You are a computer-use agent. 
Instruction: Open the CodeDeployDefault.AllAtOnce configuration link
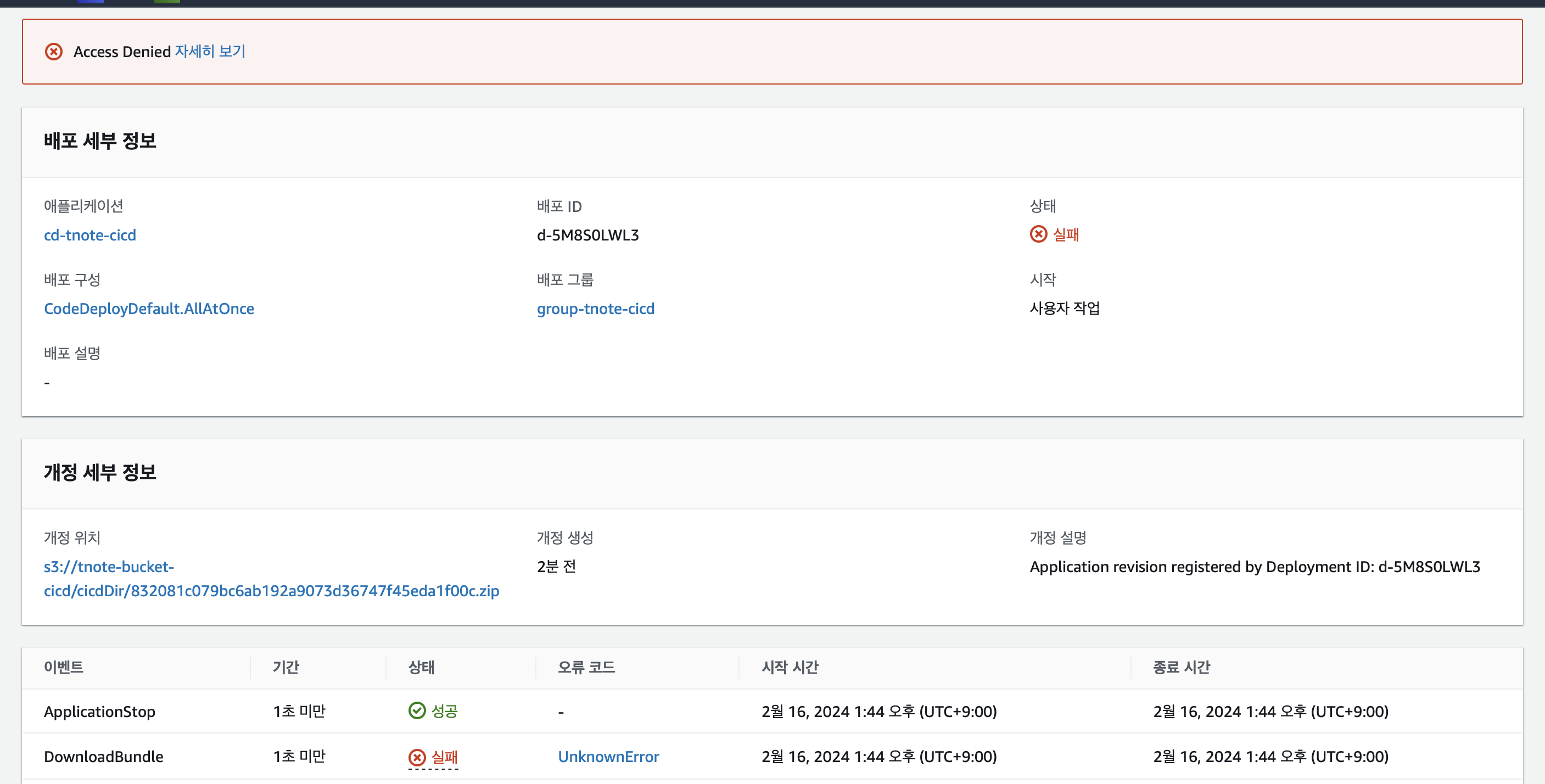point(149,309)
